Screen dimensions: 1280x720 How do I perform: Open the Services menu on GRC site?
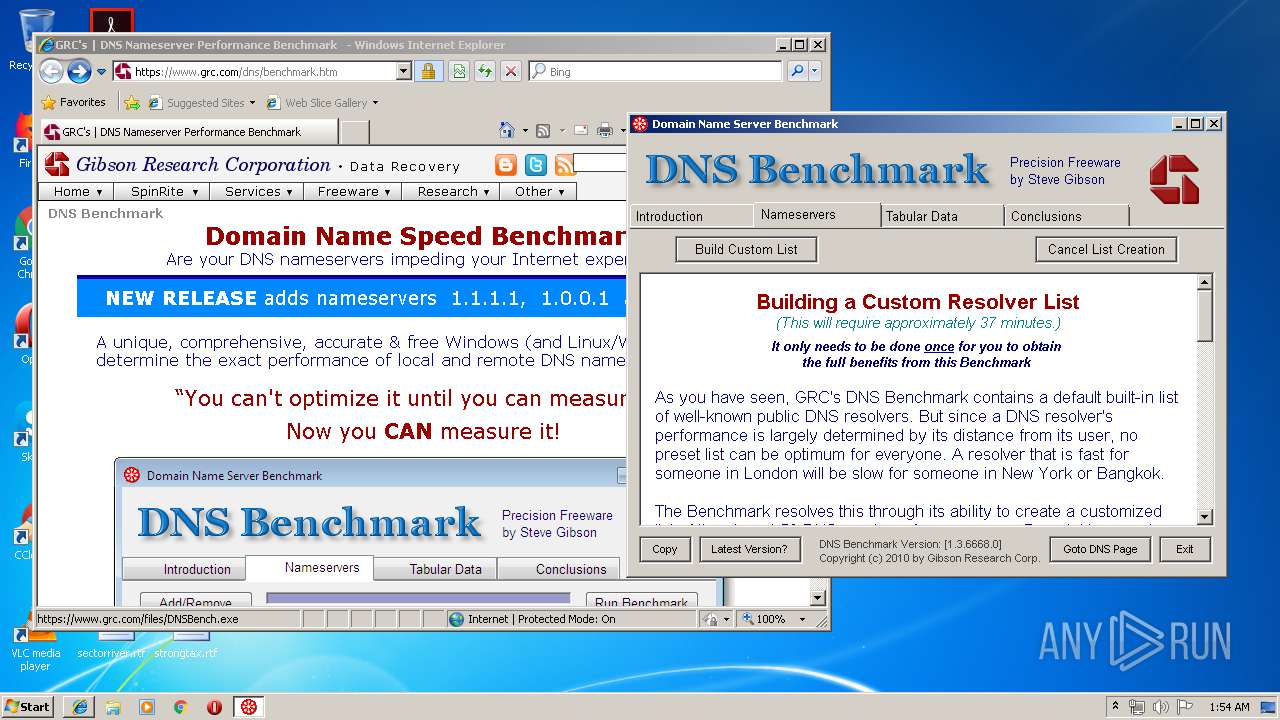pyautogui.click(x=258, y=191)
